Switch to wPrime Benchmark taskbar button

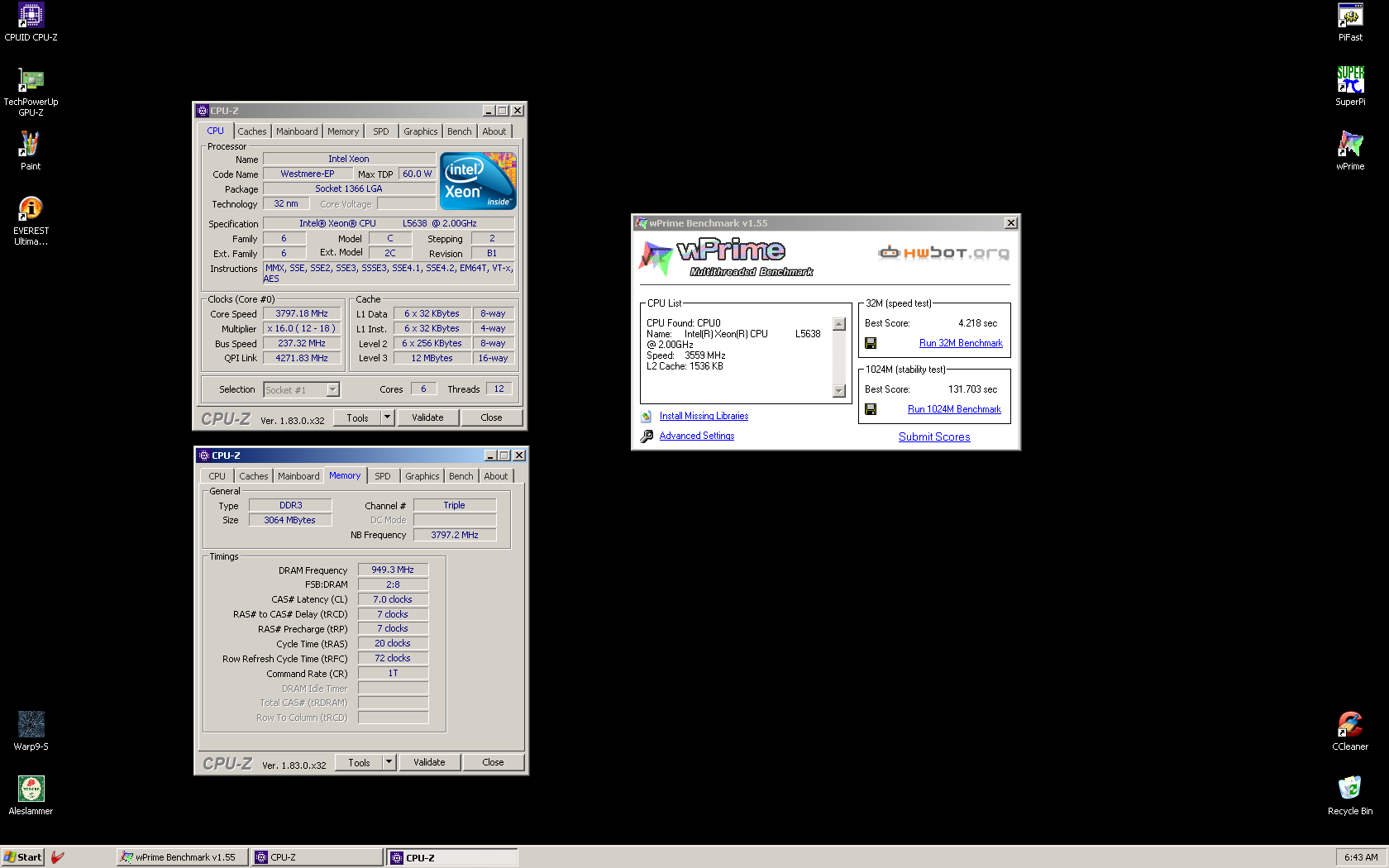click(183, 857)
